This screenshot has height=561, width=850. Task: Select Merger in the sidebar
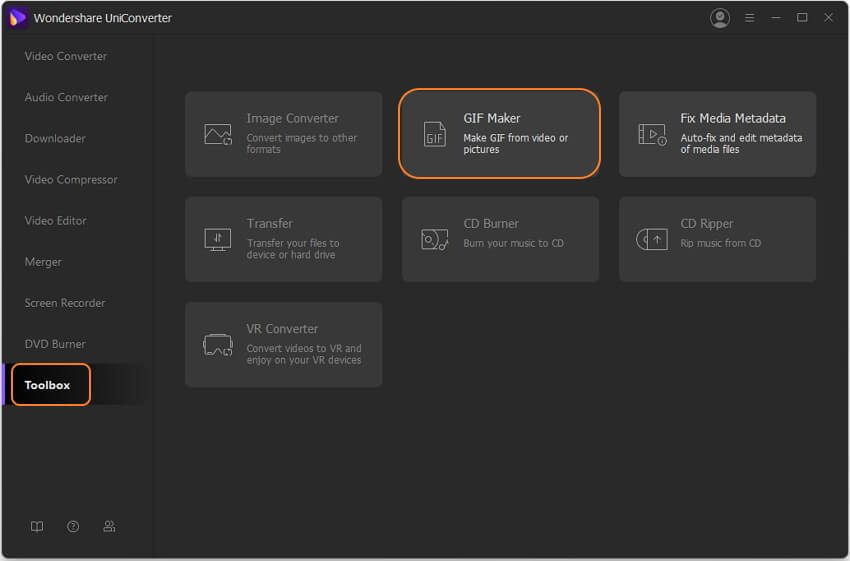pyautogui.click(x=43, y=262)
